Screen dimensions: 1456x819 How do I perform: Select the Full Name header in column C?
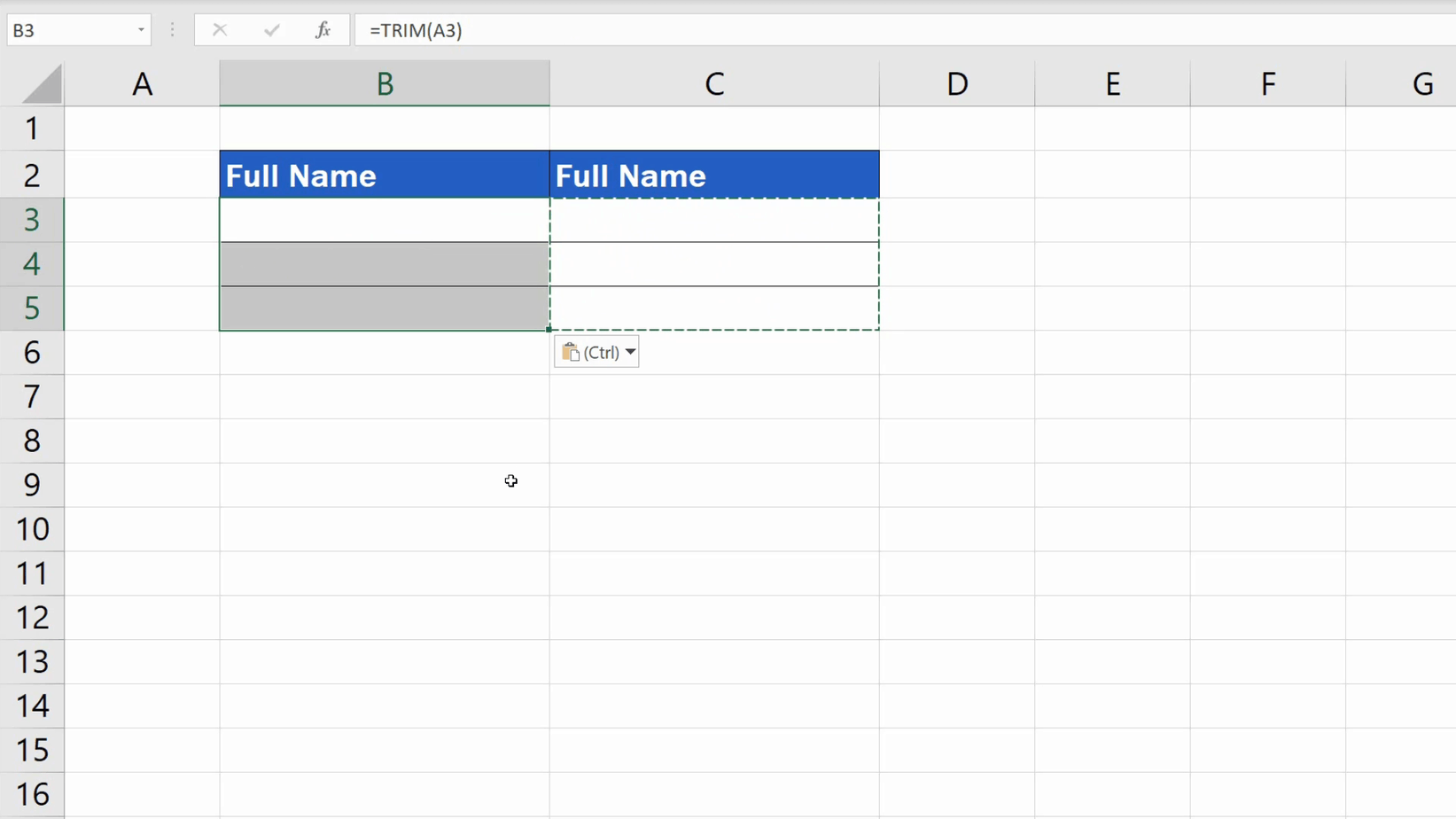tap(714, 175)
